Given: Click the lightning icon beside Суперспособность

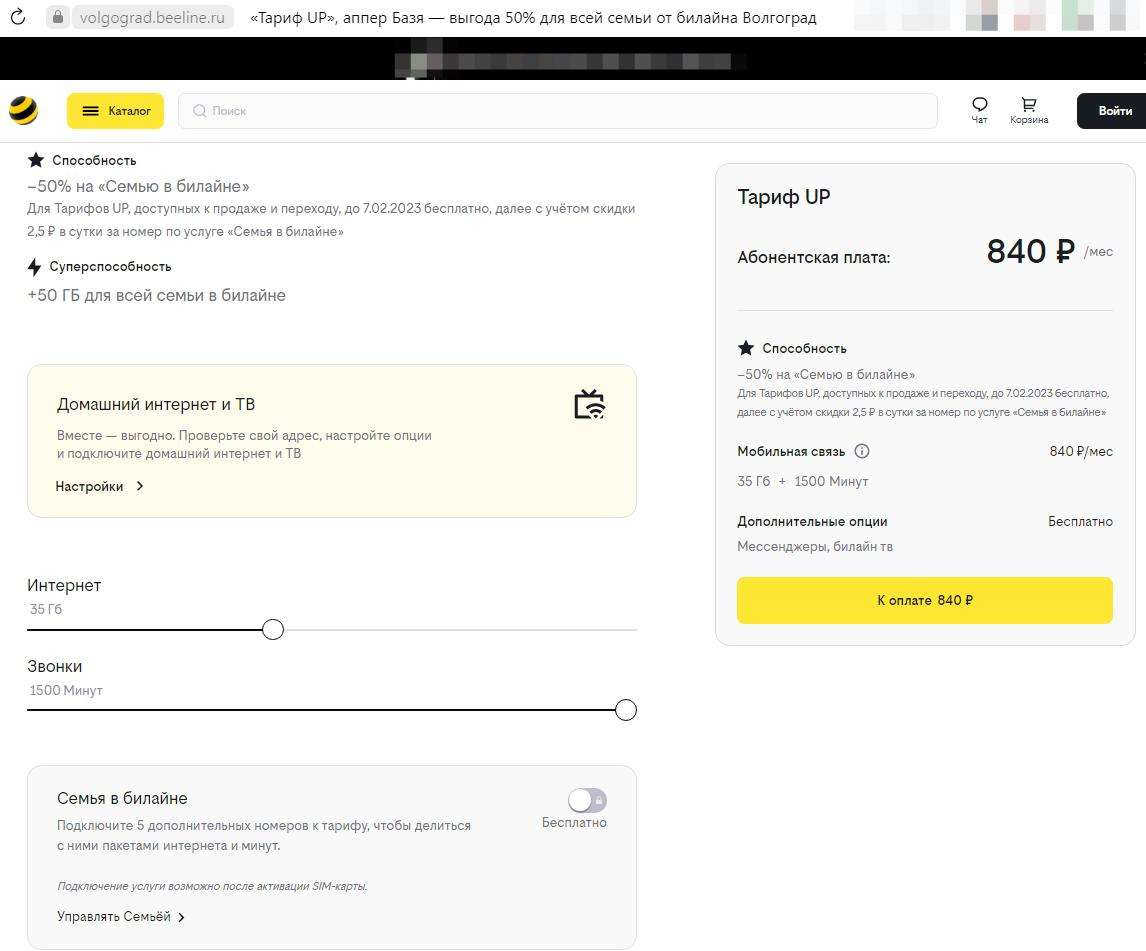Looking at the screenshot, I should [x=34, y=267].
